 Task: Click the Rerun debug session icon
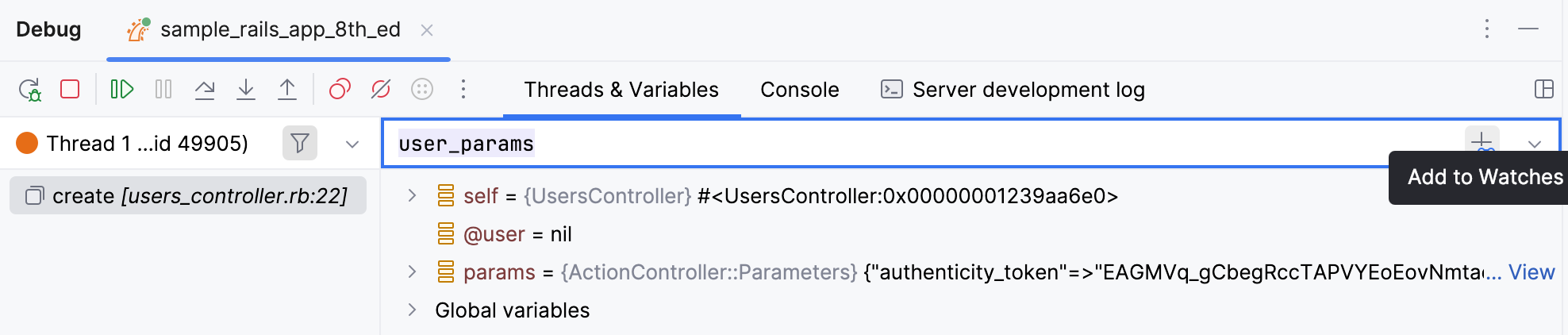[x=30, y=90]
